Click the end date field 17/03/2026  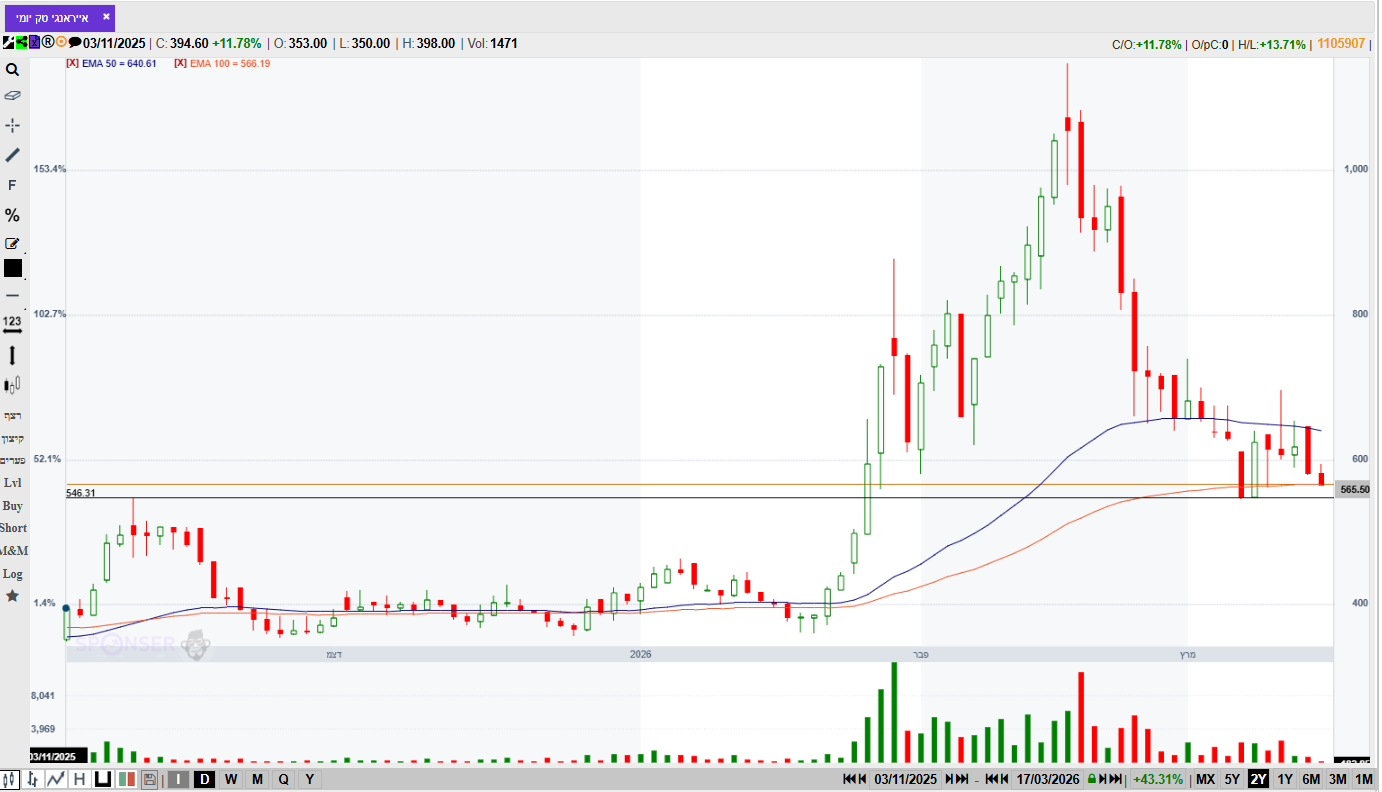click(1048, 779)
